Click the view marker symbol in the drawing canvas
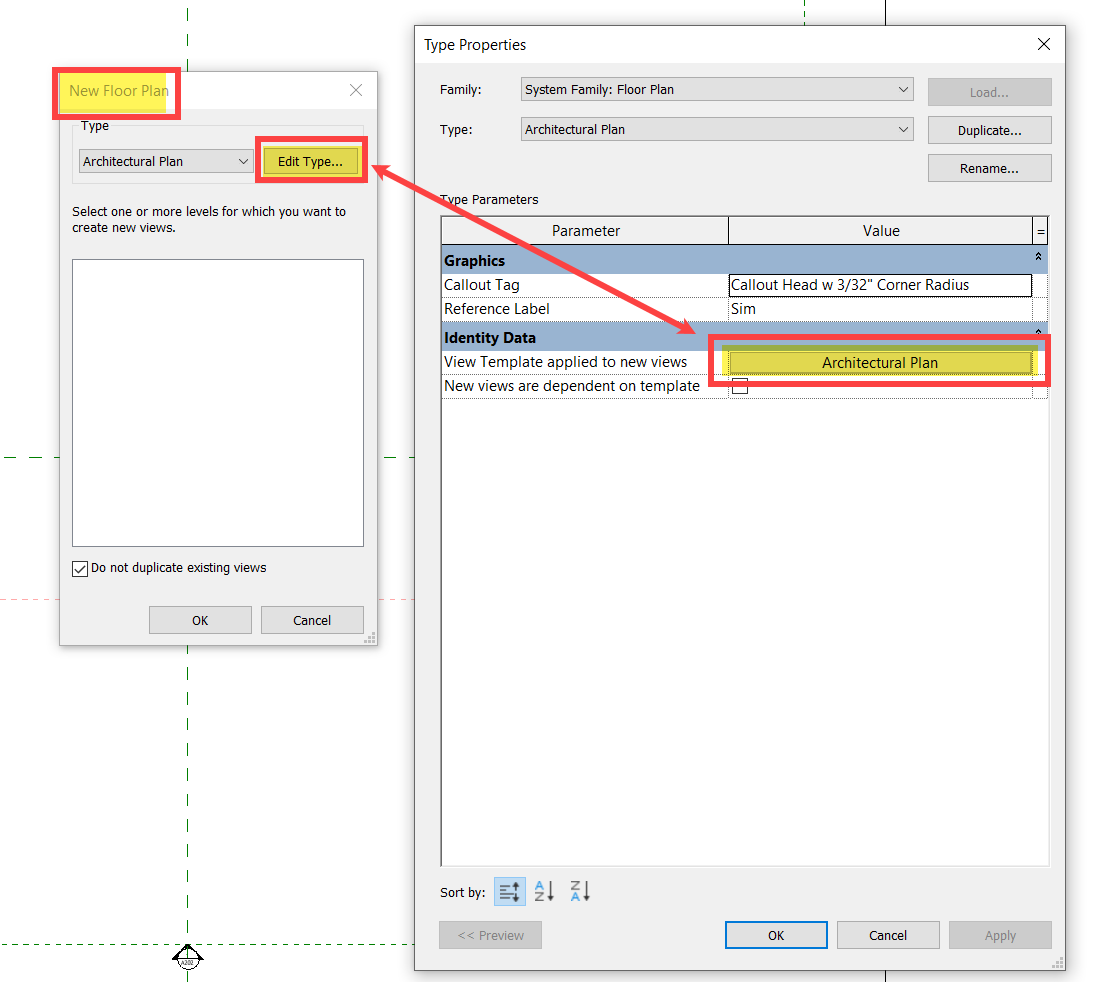 tap(188, 958)
